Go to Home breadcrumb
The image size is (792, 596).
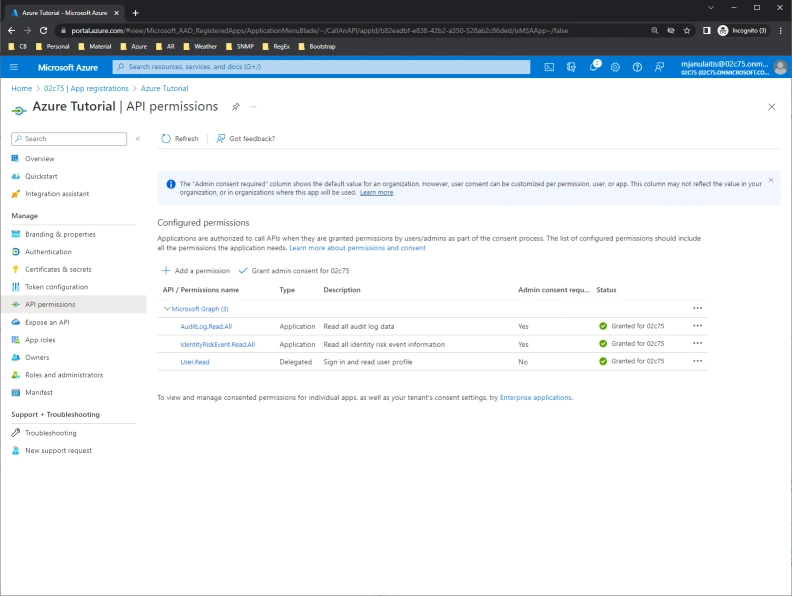pos(22,88)
